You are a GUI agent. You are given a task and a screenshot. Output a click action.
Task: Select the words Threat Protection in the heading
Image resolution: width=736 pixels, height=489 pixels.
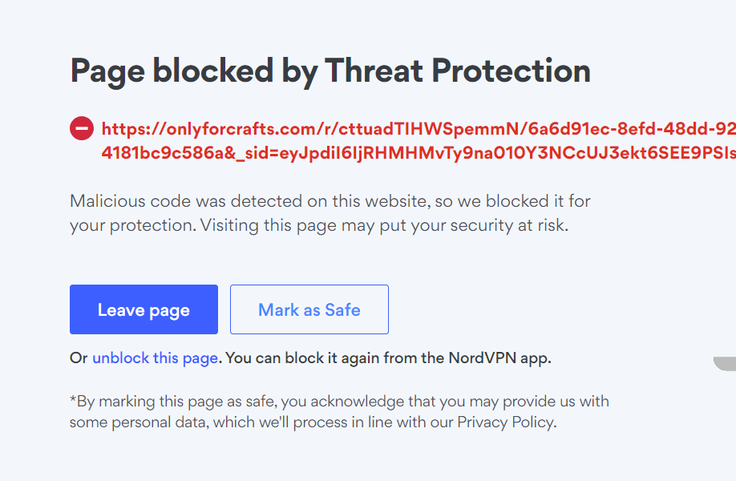[x=458, y=70]
